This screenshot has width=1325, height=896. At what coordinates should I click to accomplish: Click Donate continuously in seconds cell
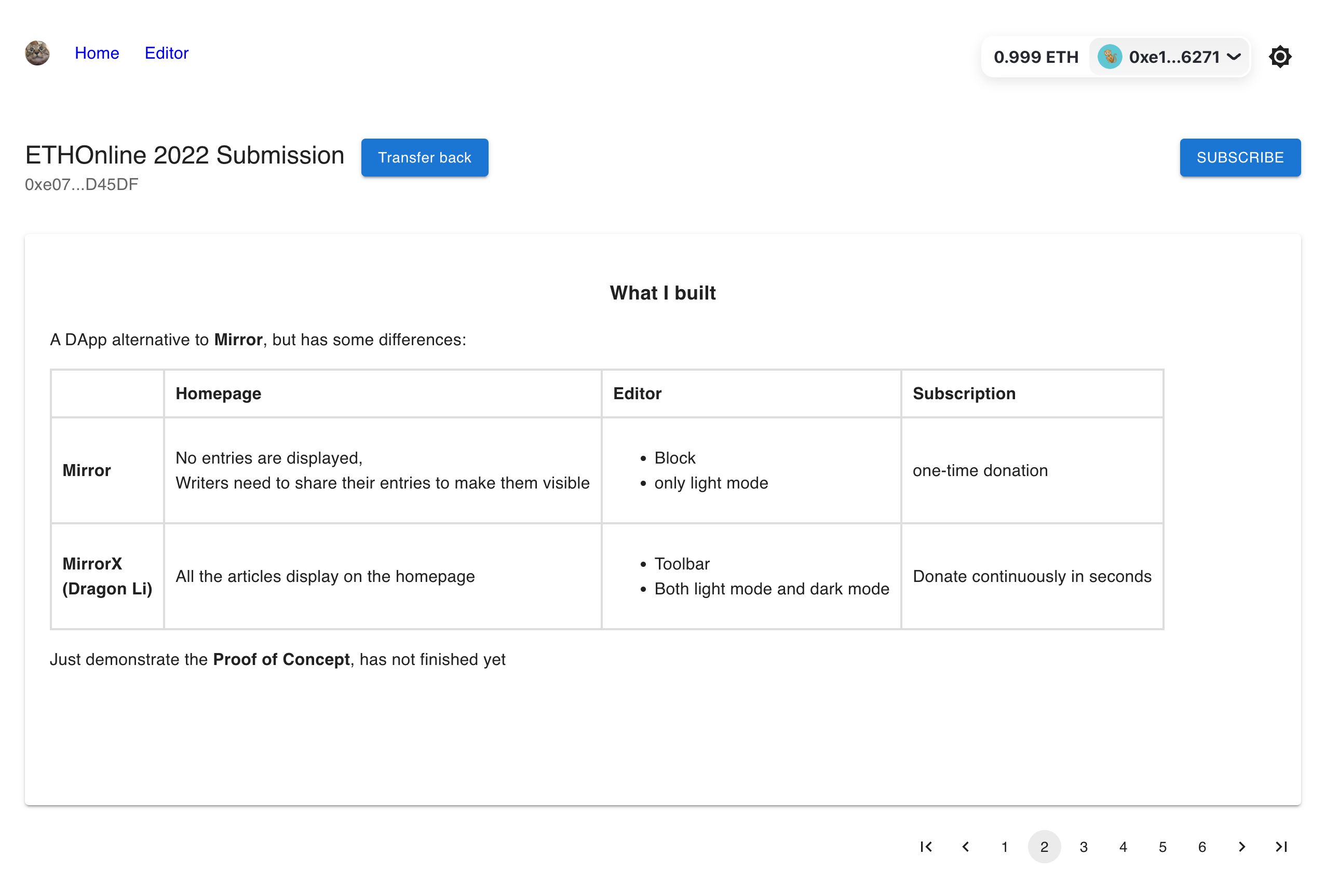point(1032,576)
